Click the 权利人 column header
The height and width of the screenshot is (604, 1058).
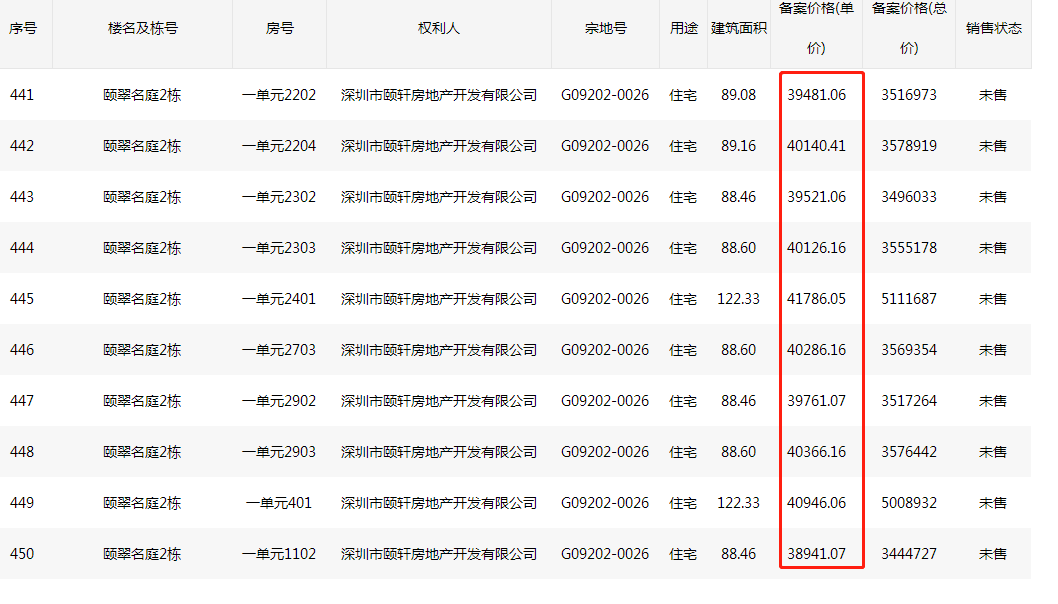439,28
